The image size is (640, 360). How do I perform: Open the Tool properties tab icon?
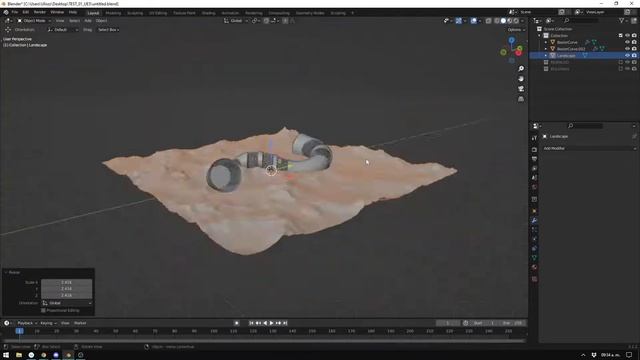(x=534, y=138)
